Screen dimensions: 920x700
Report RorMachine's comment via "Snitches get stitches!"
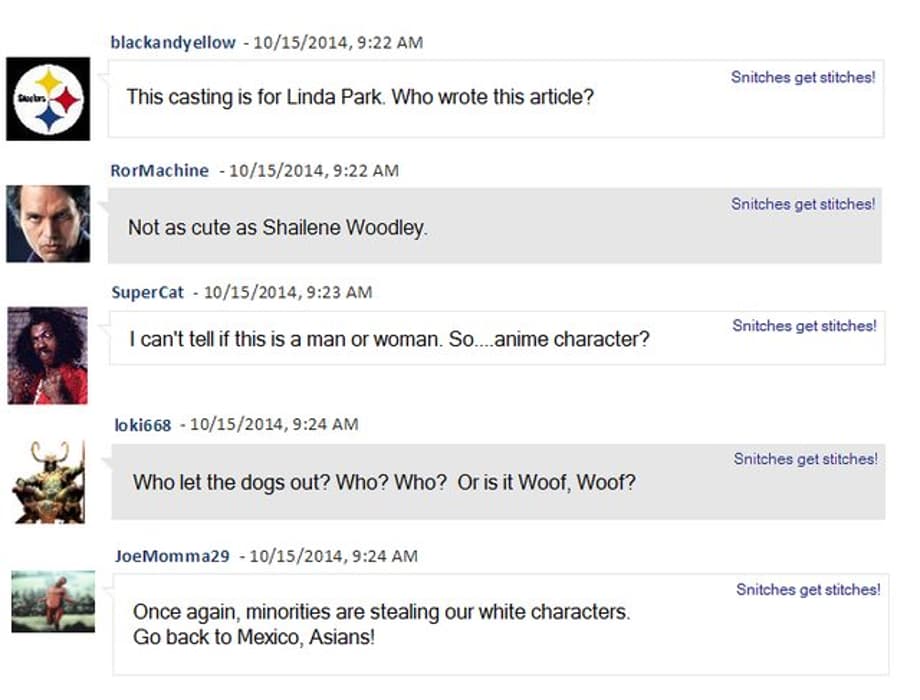click(x=803, y=204)
